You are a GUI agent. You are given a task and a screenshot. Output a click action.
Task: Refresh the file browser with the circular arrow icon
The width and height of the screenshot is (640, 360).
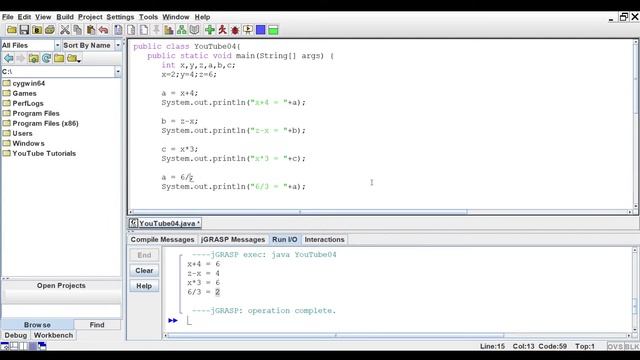(46, 58)
